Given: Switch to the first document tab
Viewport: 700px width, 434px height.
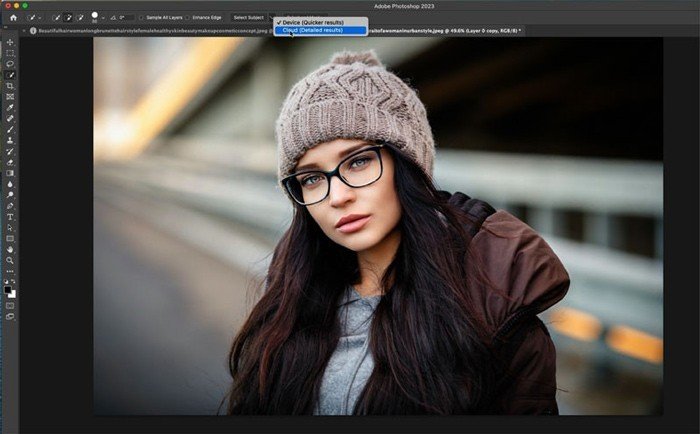Looking at the screenshot, I should (x=150, y=31).
